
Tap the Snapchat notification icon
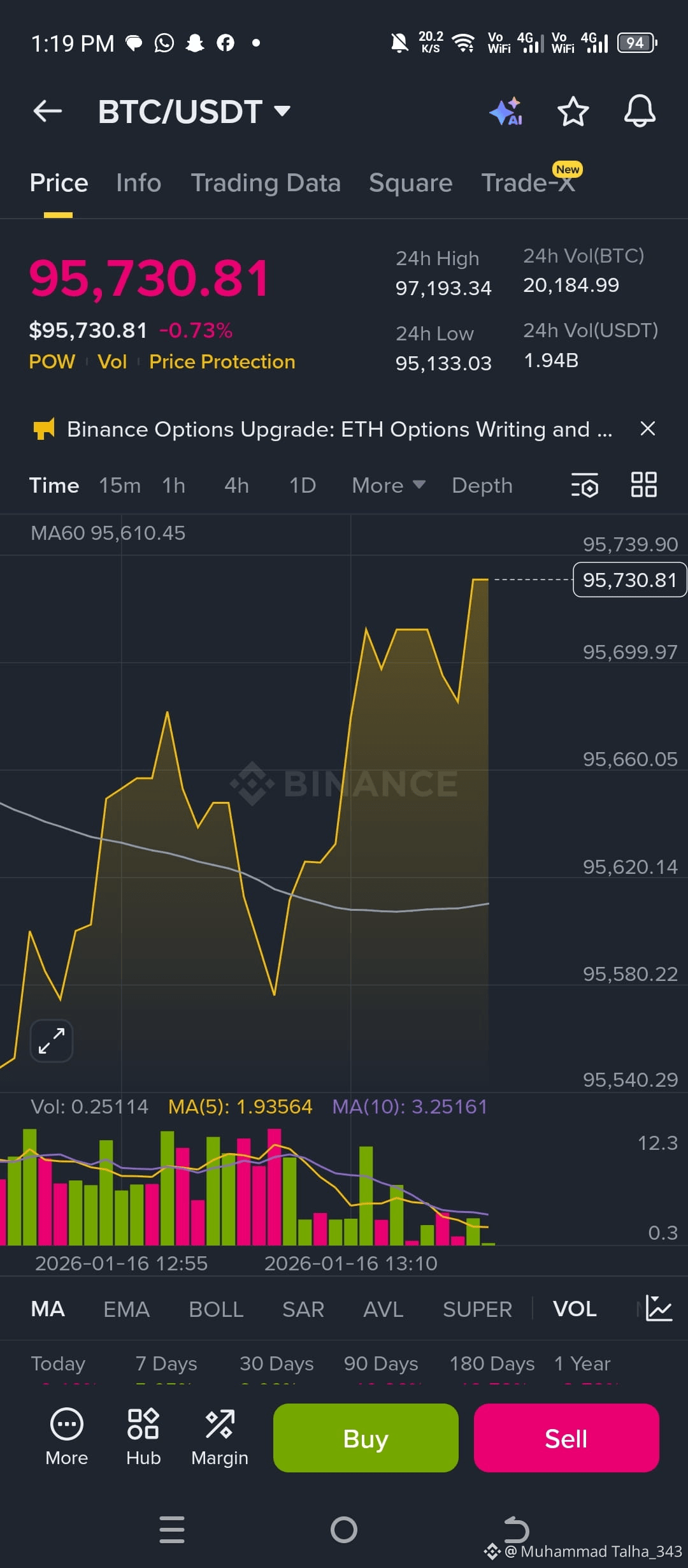[x=194, y=43]
